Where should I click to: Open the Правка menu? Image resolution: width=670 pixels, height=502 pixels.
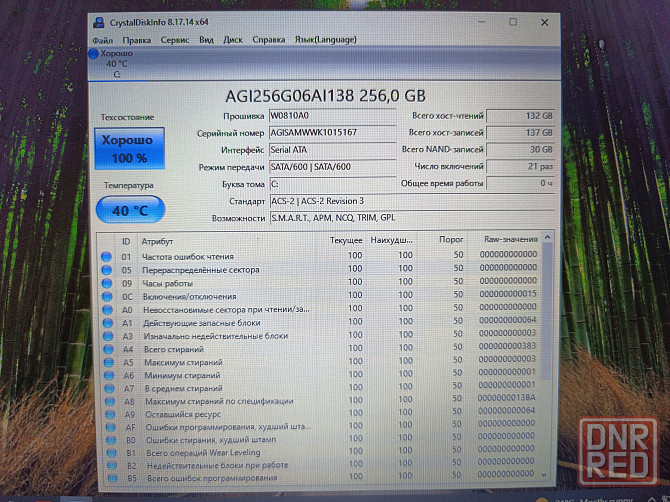[137, 40]
